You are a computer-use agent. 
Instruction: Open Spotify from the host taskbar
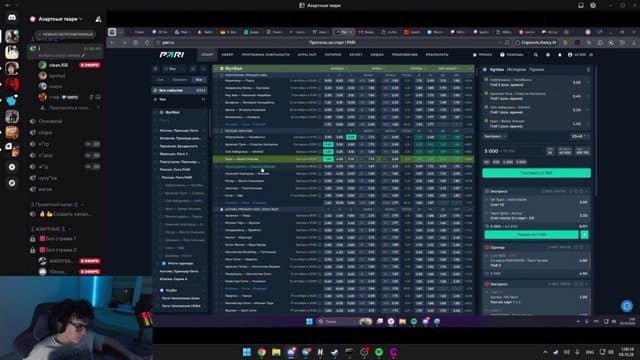coord(379,352)
